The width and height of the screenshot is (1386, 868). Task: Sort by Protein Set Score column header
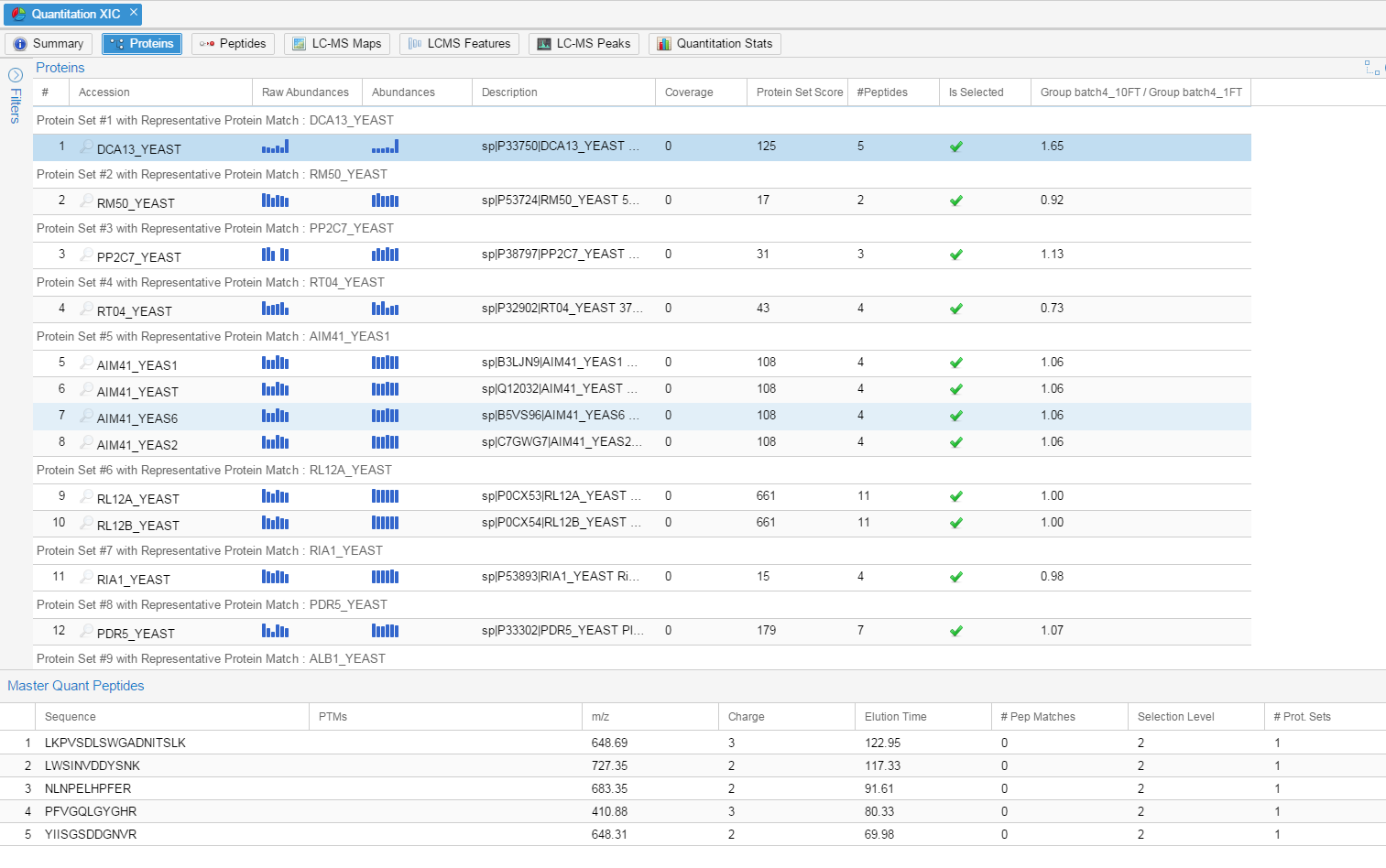click(x=799, y=92)
